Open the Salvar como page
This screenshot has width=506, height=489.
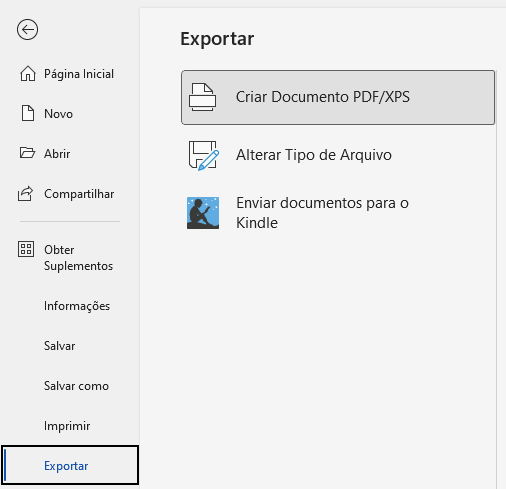[76, 386]
